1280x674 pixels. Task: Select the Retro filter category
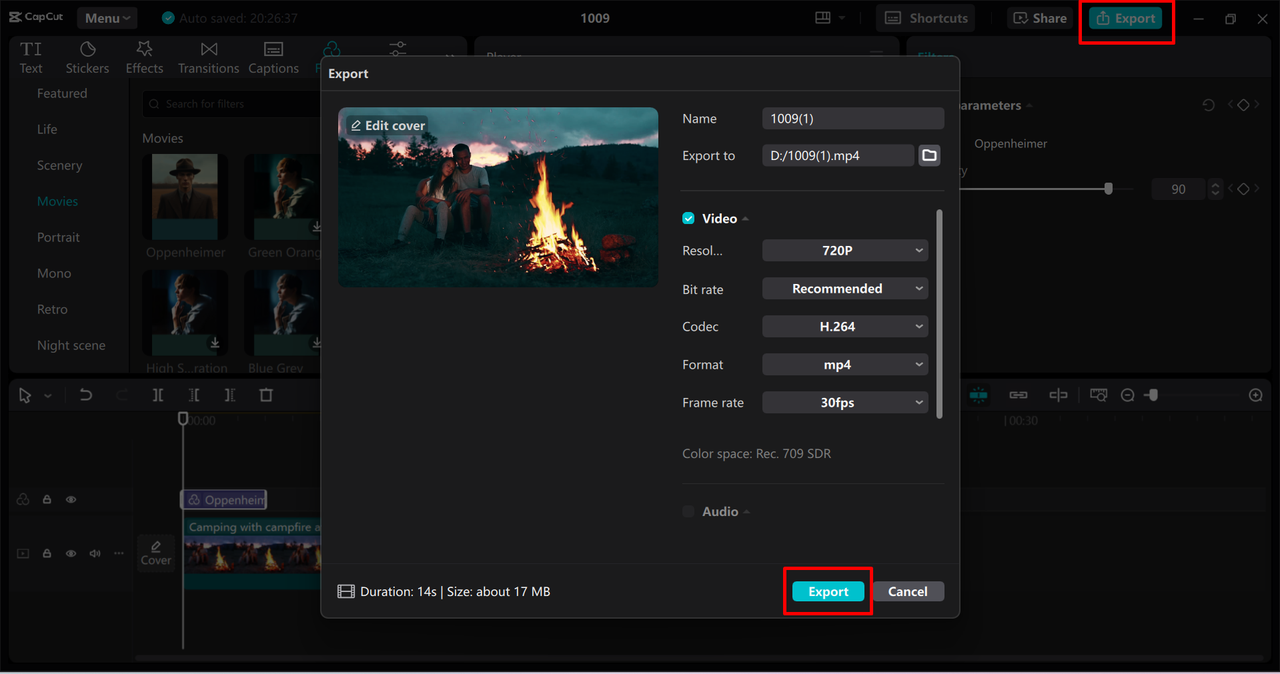tap(52, 309)
